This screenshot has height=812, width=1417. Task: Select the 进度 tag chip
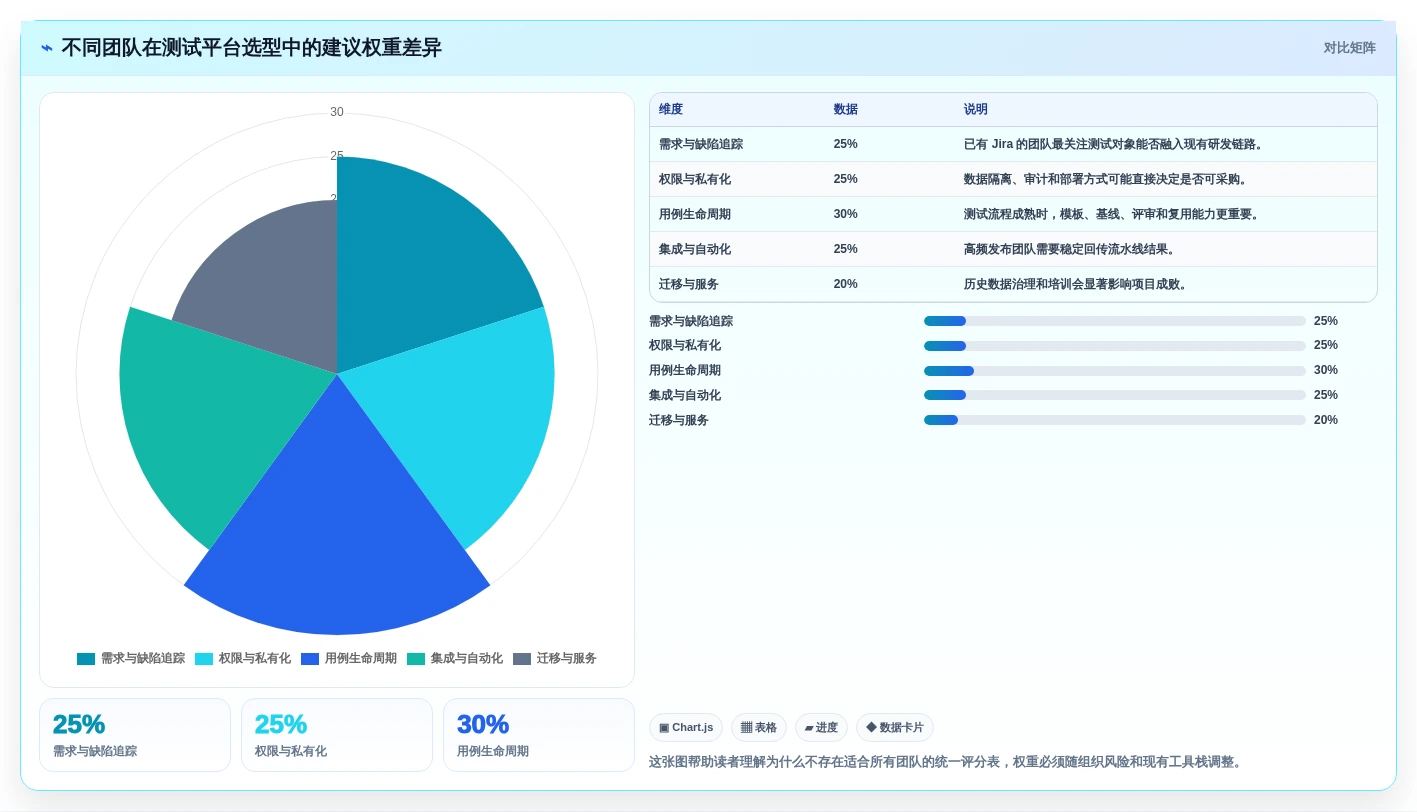[821, 728]
